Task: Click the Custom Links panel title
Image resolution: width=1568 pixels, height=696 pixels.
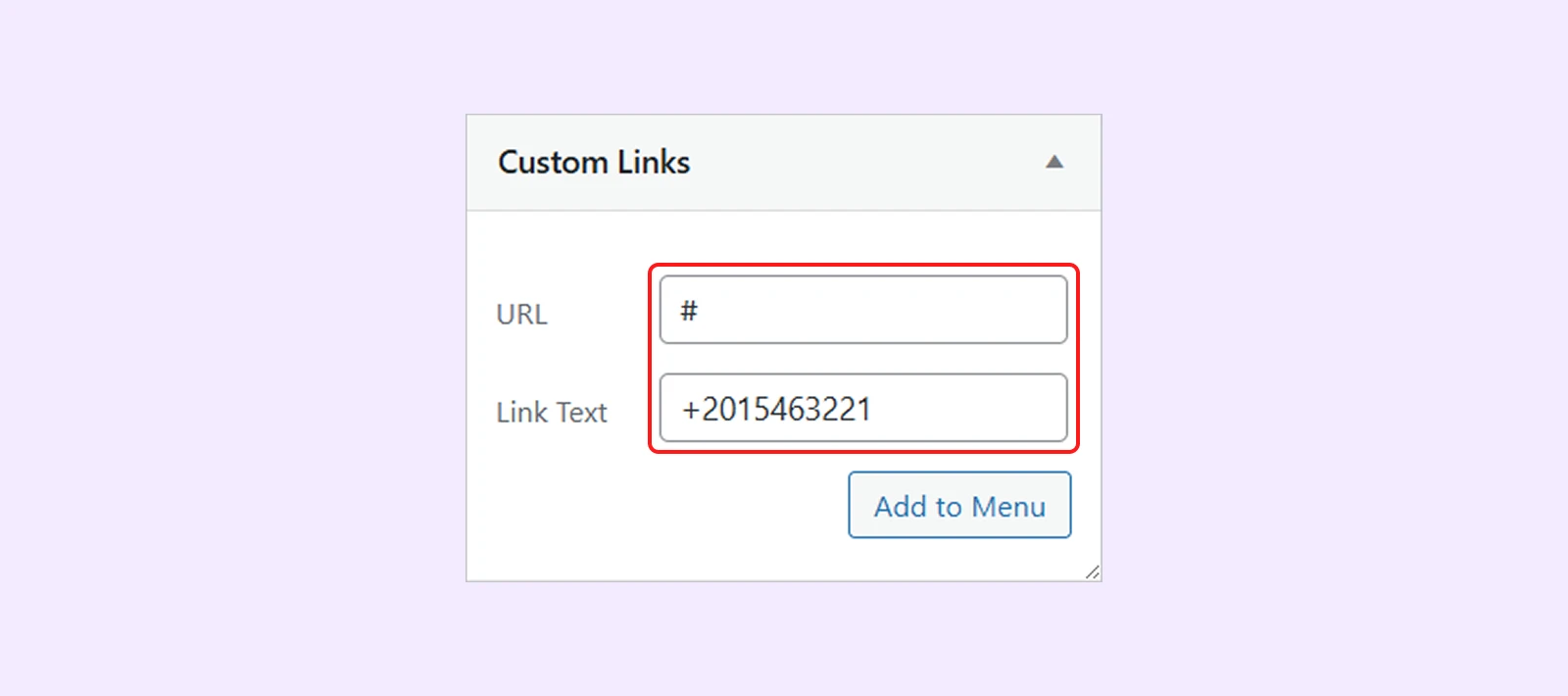Action: tap(594, 163)
